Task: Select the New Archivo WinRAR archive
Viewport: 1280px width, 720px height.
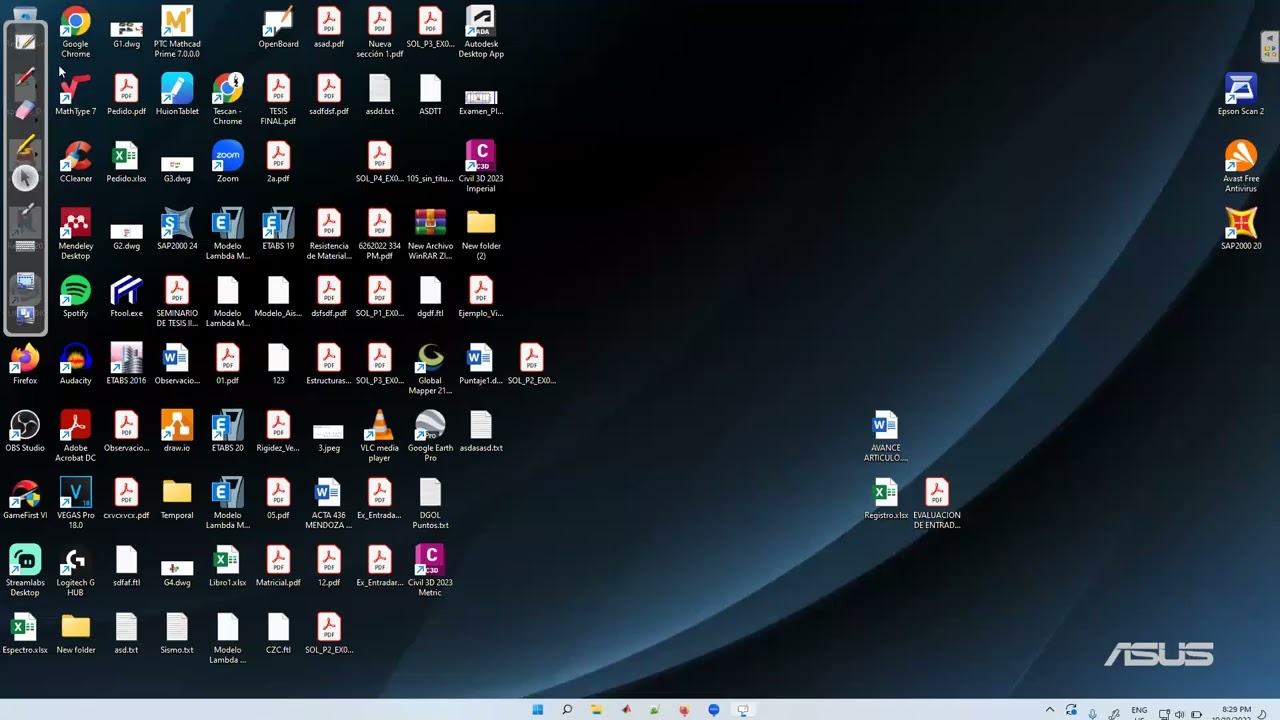Action: point(430,233)
